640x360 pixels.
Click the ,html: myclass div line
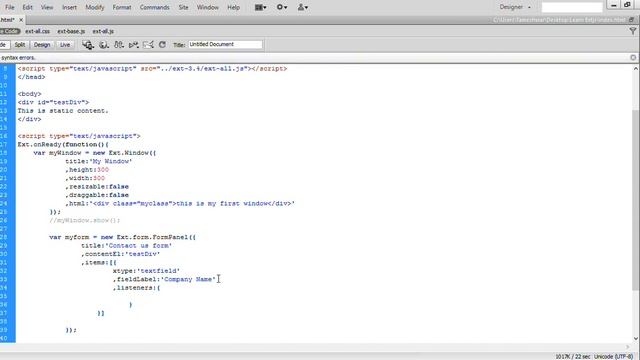(180, 203)
